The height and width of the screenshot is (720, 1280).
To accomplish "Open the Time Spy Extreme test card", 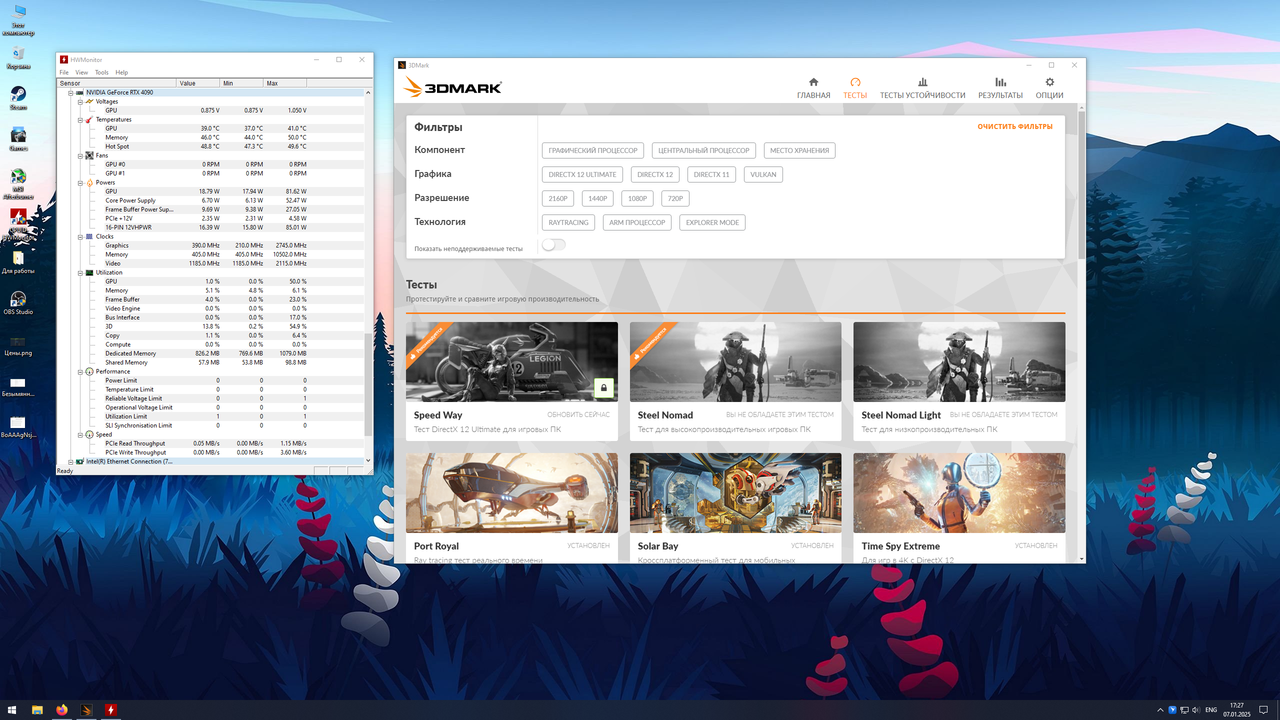I will [x=959, y=507].
